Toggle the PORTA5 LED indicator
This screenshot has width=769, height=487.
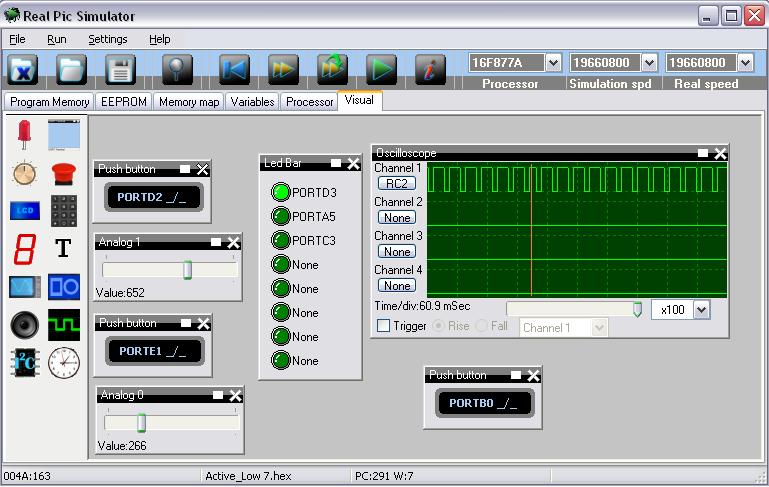281,216
